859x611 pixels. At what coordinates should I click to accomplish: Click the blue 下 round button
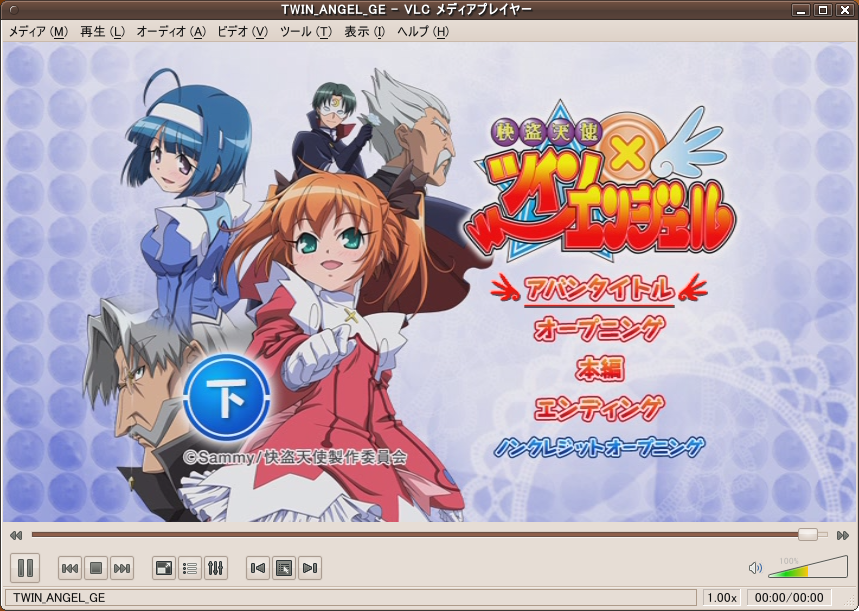click(226, 397)
